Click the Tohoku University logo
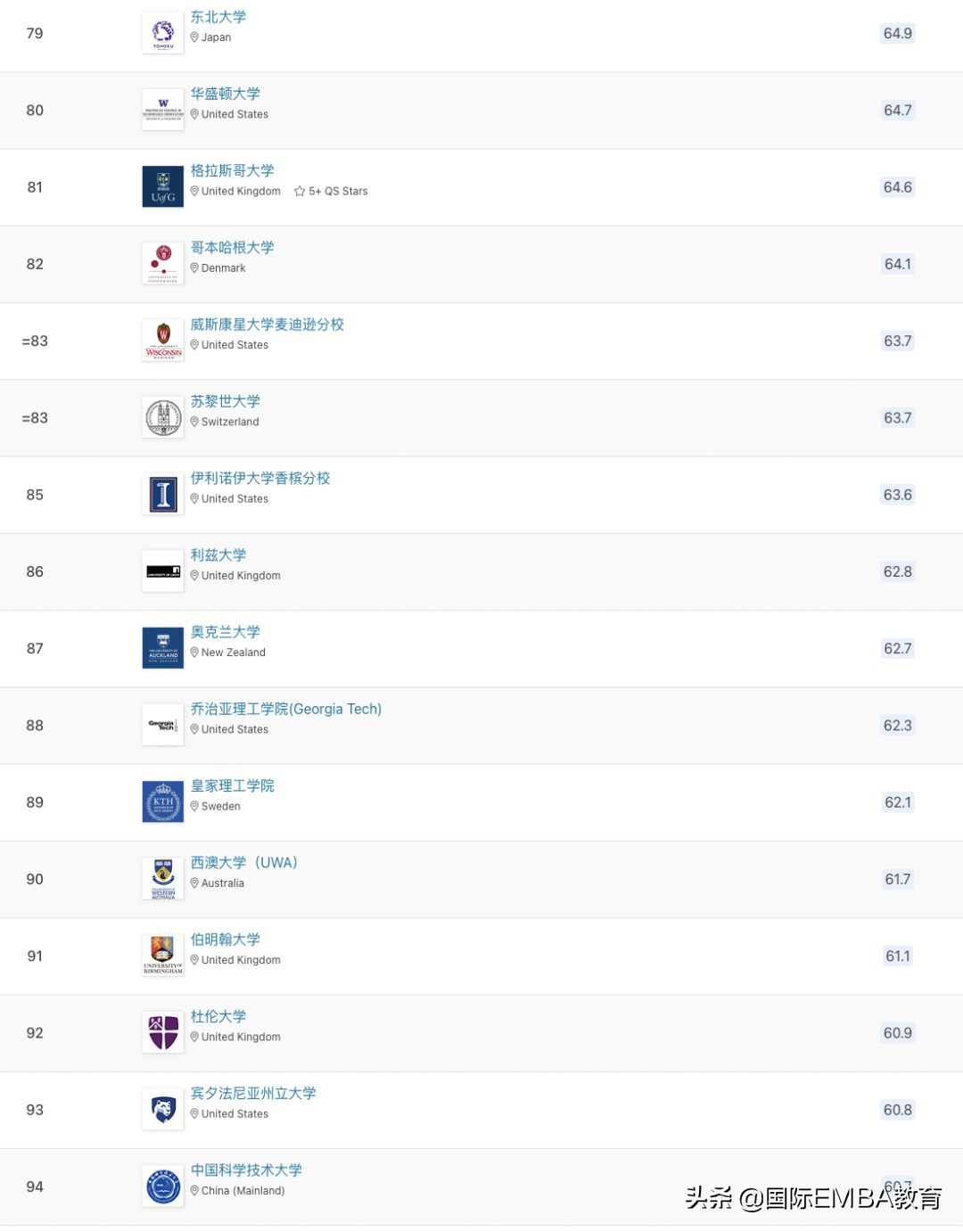This screenshot has height=1232, width=963. [163, 34]
